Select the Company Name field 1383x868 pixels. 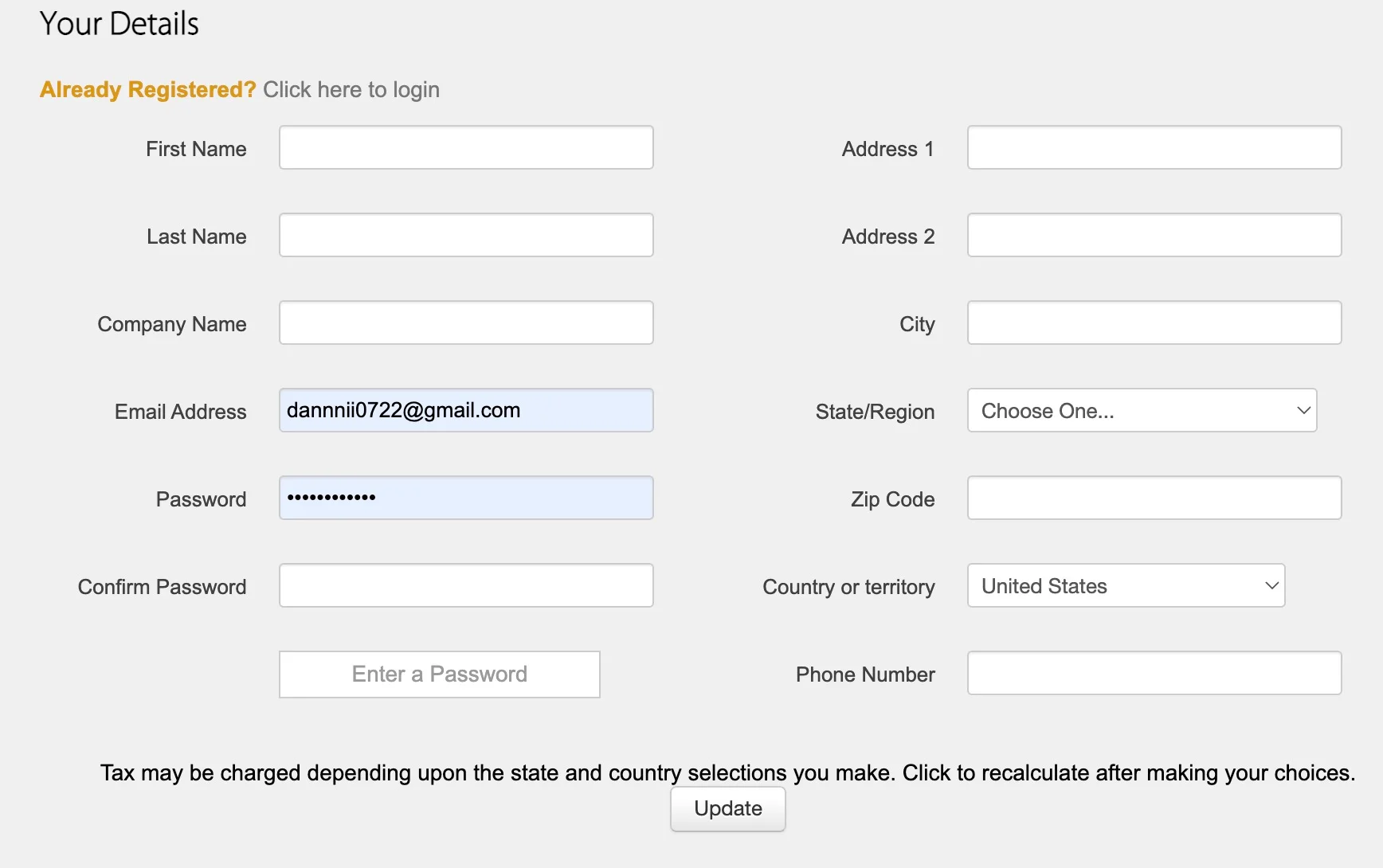[466, 323]
